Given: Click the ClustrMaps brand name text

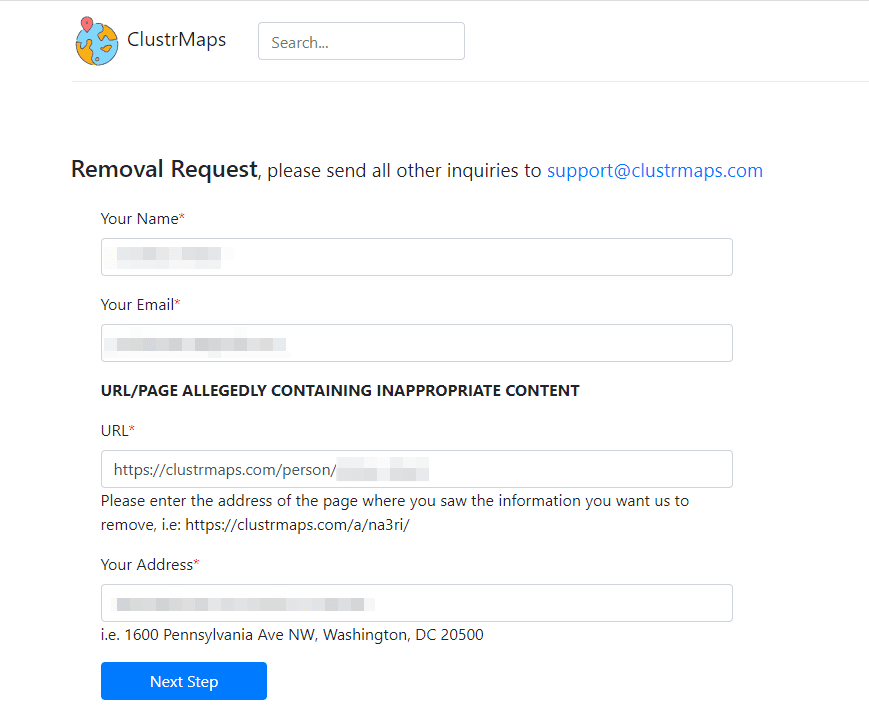Looking at the screenshot, I should [x=176, y=40].
